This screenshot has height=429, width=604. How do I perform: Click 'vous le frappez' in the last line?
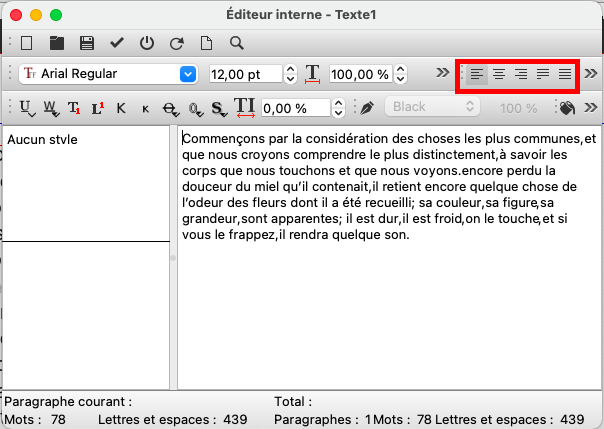(x=228, y=235)
